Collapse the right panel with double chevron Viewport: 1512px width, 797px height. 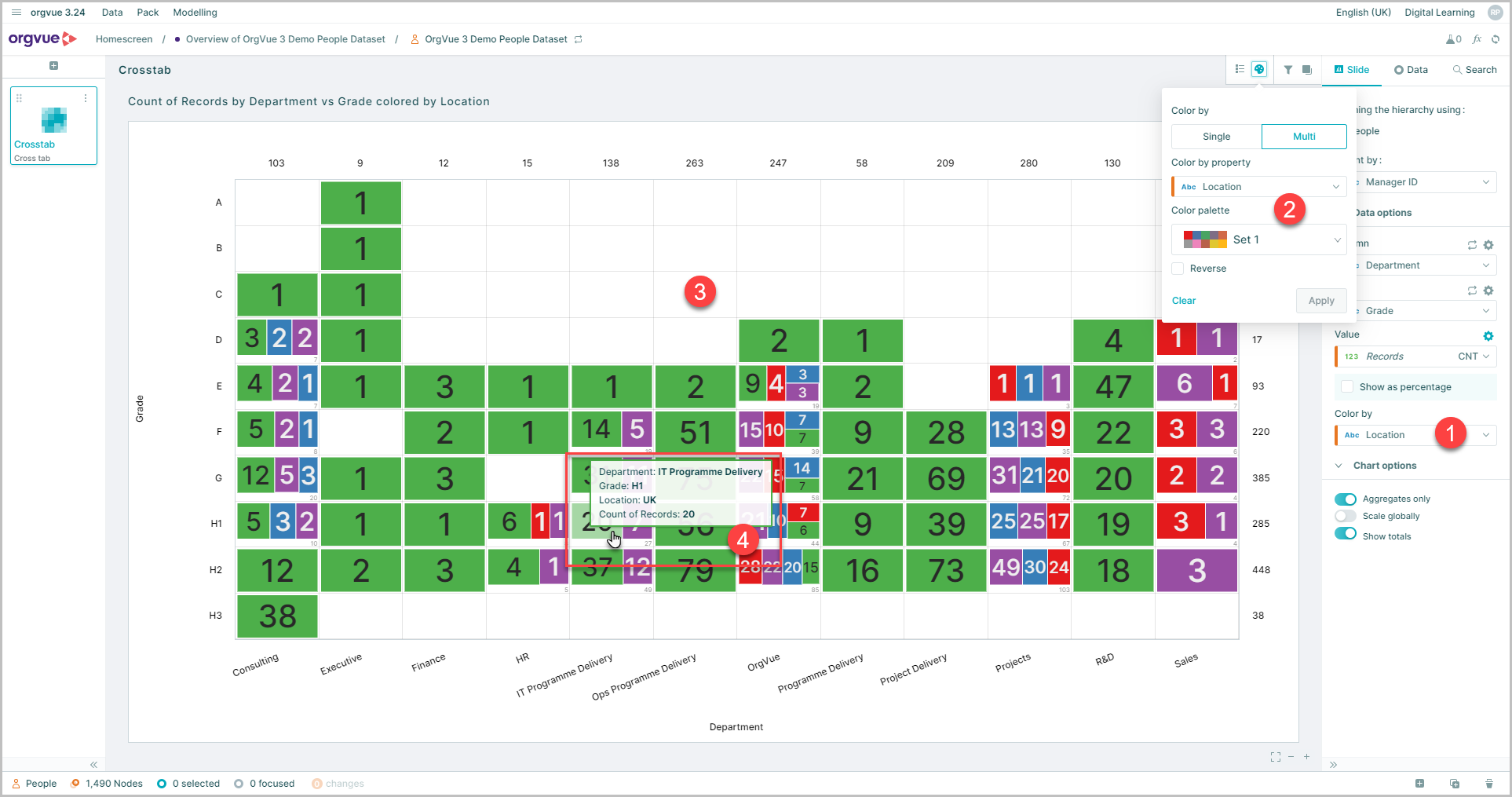1333,765
